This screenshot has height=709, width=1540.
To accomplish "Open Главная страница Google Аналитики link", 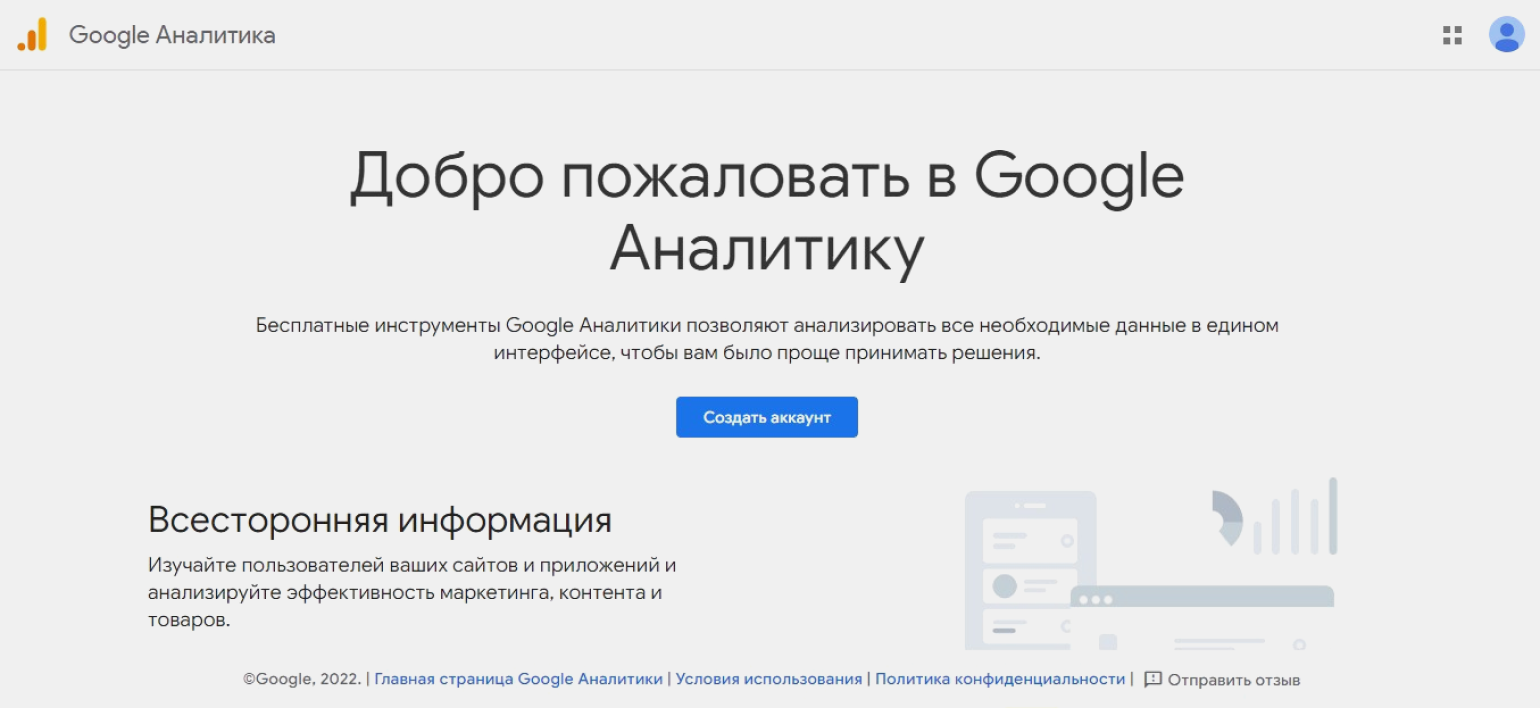I will pos(518,679).
